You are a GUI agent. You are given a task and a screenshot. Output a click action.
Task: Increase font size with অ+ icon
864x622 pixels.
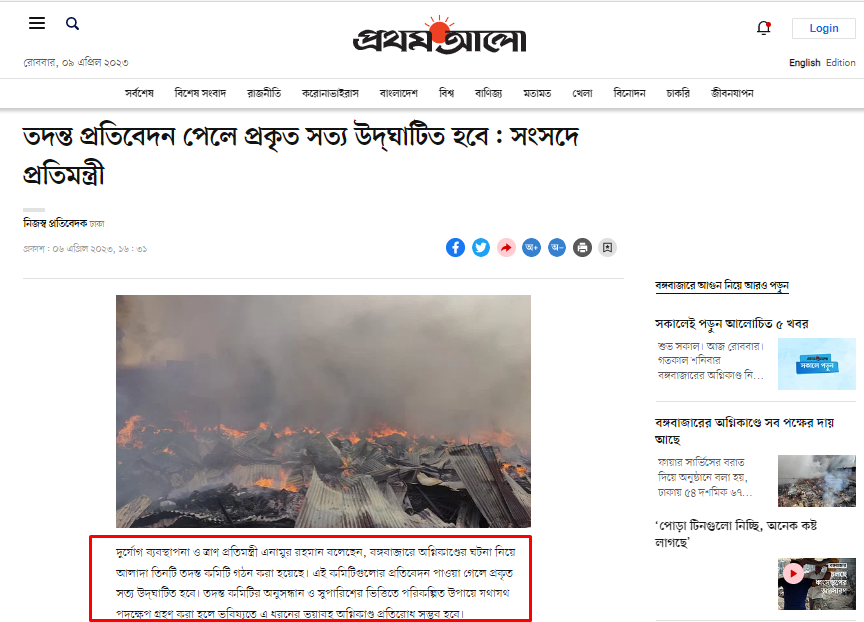click(531, 248)
